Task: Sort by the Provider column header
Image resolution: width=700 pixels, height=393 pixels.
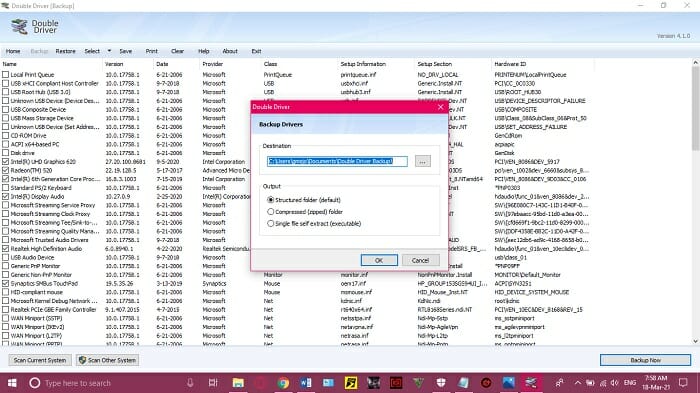Action: (212, 64)
